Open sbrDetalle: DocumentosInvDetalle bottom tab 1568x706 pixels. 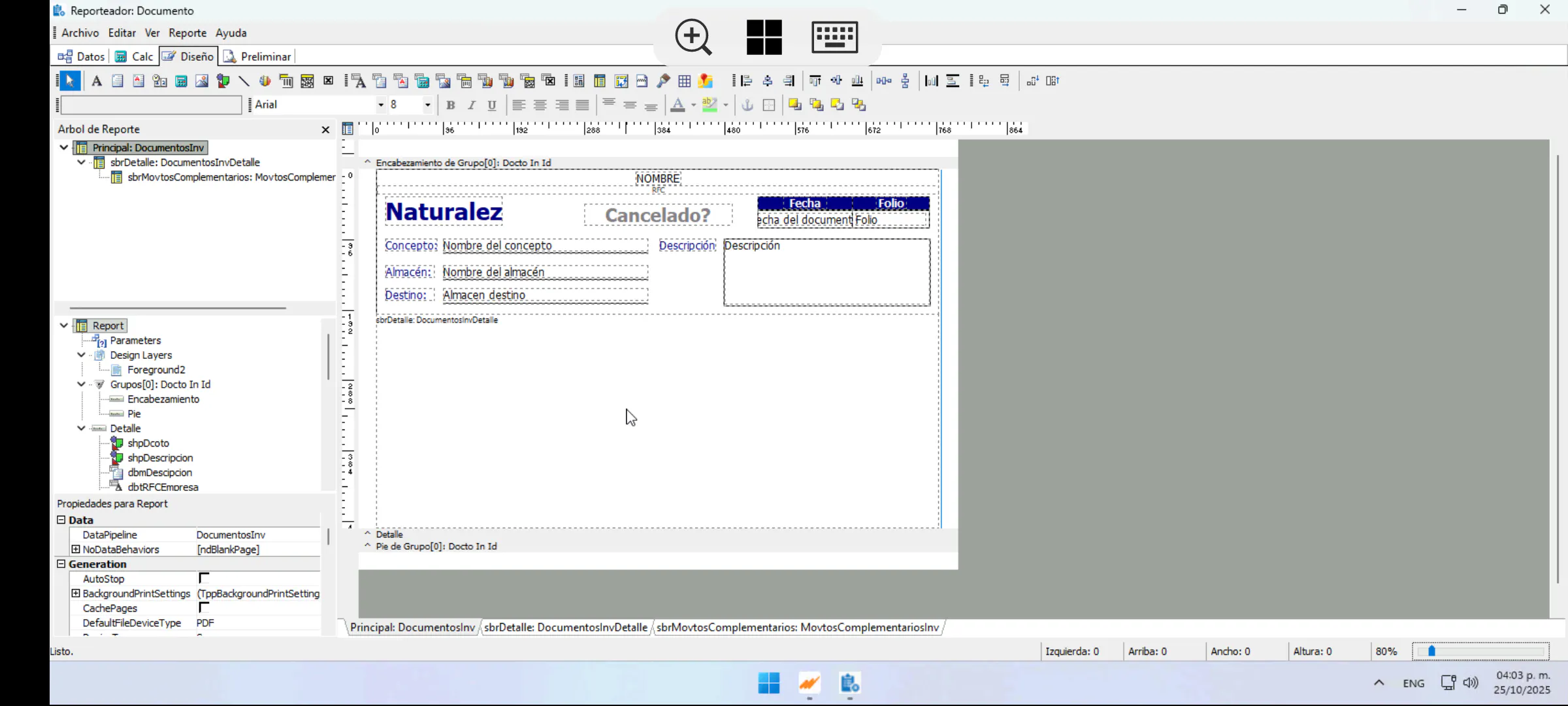click(565, 628)
